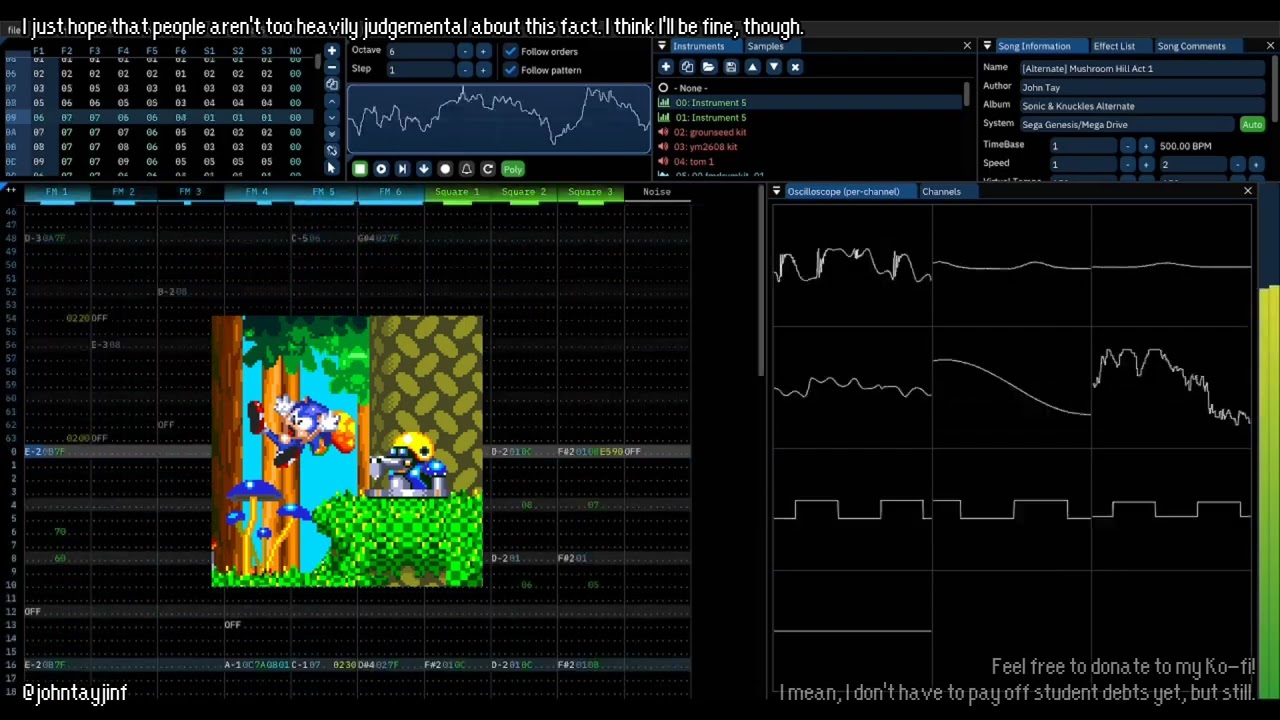
Task: Click the Author field
Action: 1141,87
